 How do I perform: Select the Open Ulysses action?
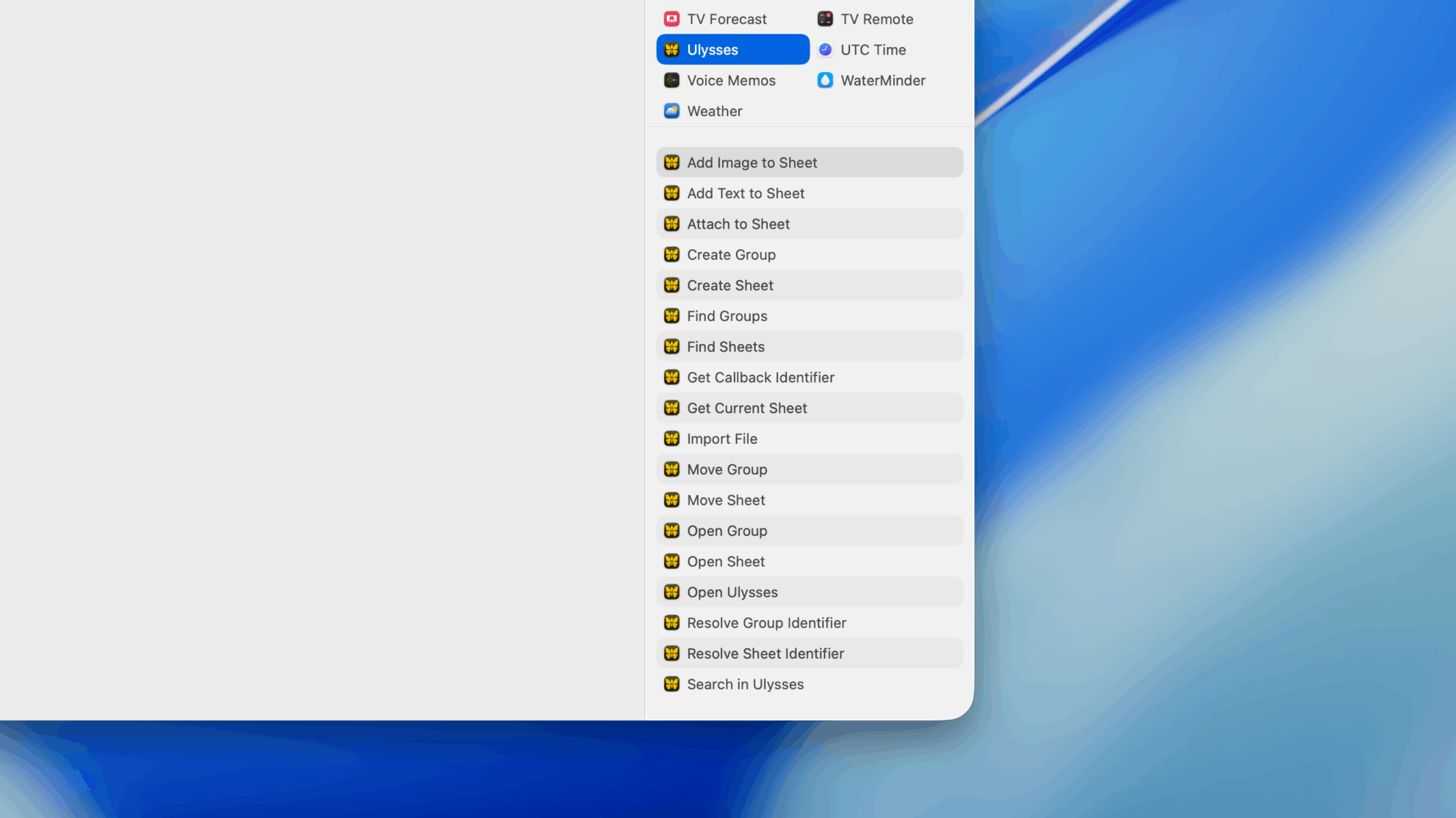click(732, 592)
